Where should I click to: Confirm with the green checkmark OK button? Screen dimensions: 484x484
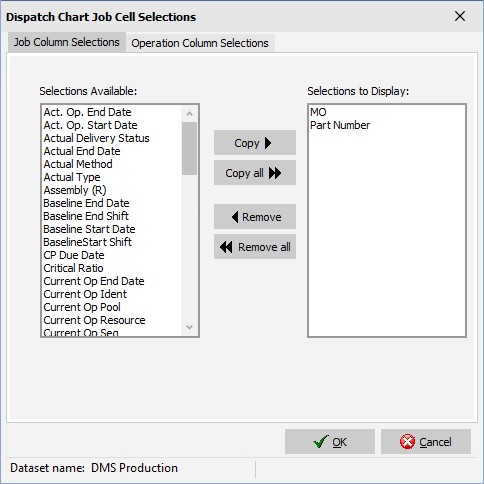(x=330, y=442)
